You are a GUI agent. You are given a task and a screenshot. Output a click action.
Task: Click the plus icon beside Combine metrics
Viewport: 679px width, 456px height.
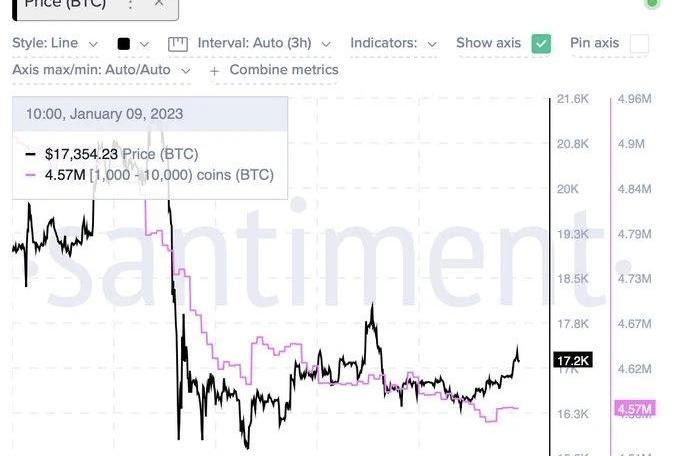tap(214, 71)
